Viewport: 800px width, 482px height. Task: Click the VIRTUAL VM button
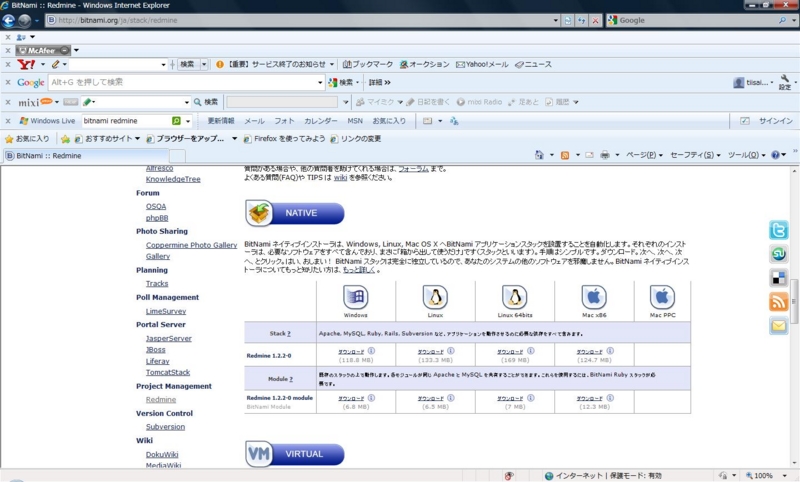(x=294, y=454)
